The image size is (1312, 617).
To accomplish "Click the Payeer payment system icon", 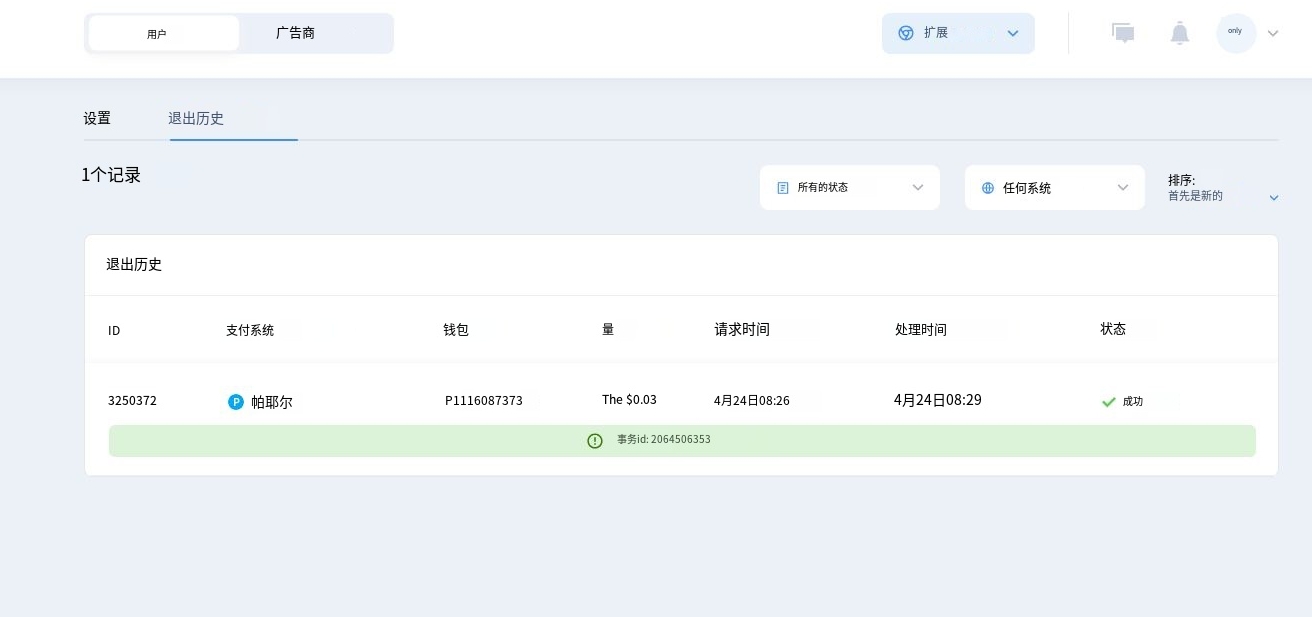I will pyautogui.click(x=236, y=402).
